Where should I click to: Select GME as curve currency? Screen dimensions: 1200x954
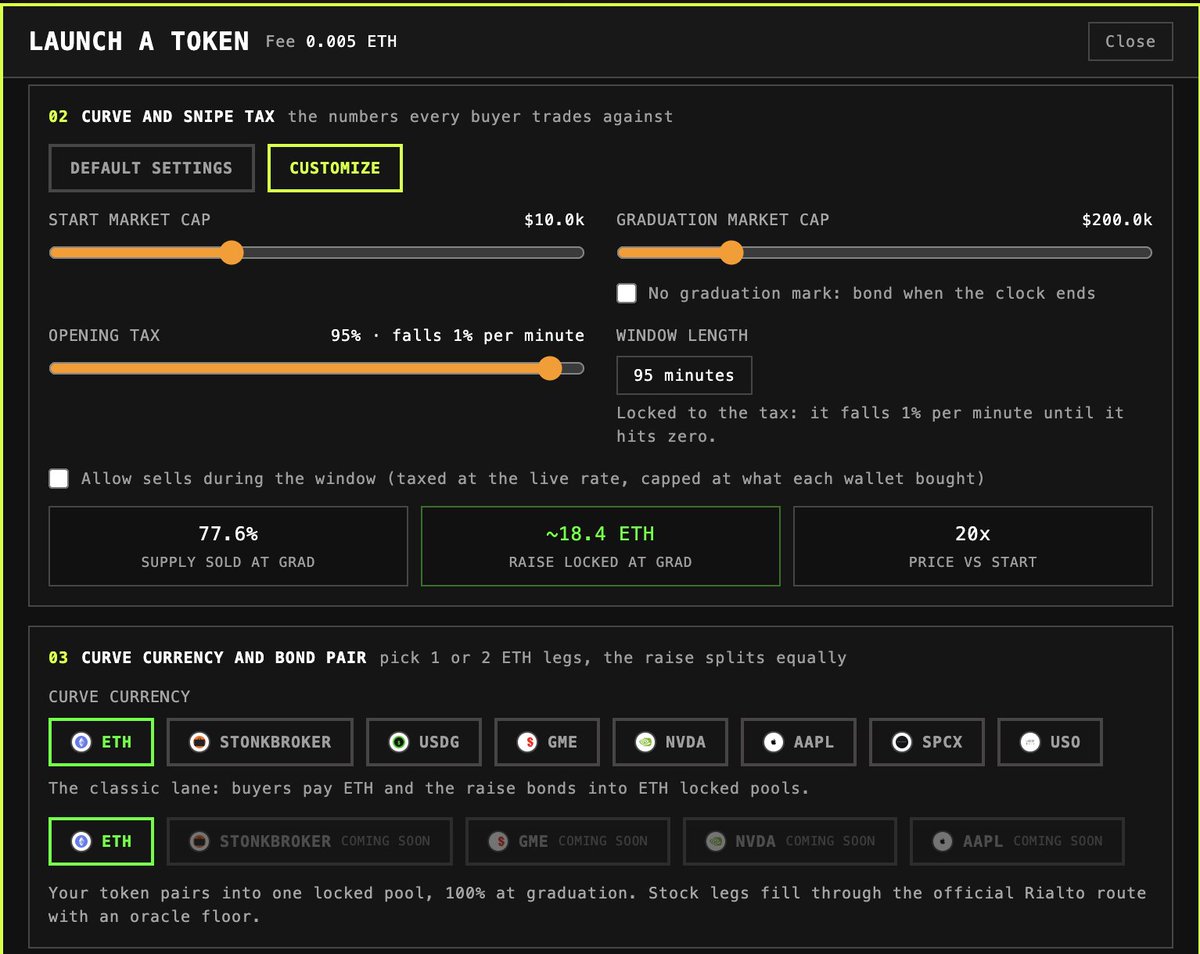[547, 742]
